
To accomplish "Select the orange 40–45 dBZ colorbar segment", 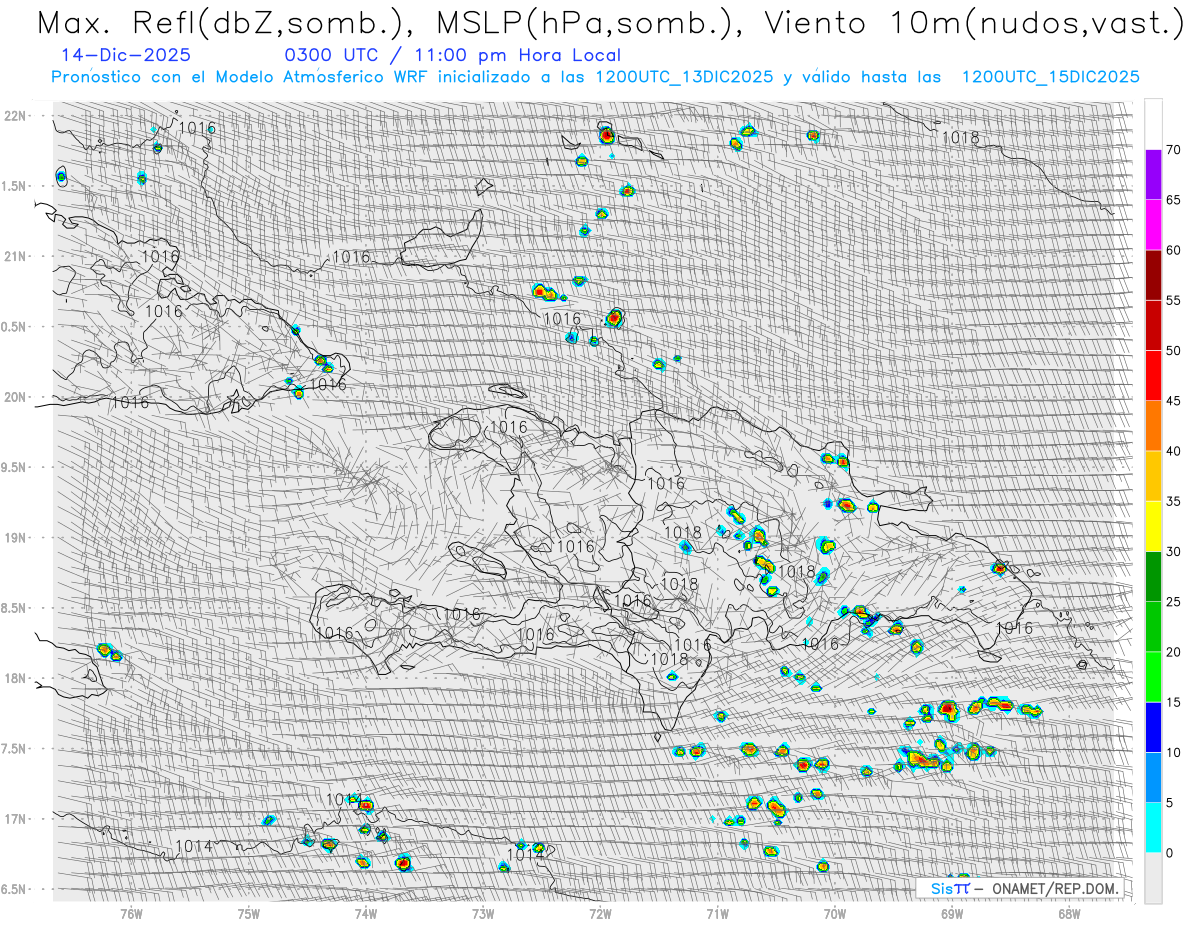I will [1153, 426].
